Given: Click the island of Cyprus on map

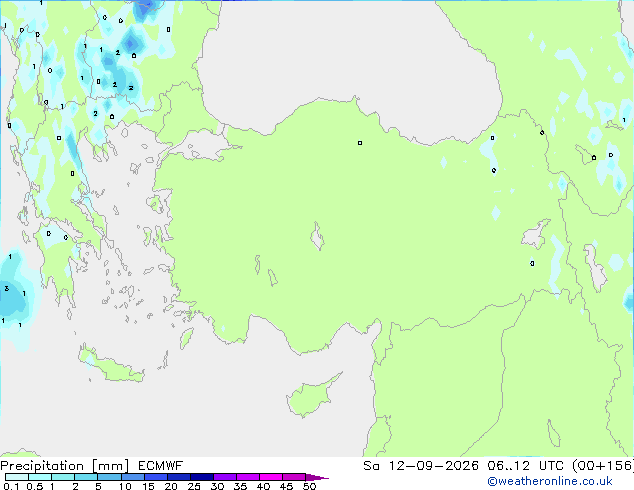Looking at the screenshot, I should tap(311, 396).
